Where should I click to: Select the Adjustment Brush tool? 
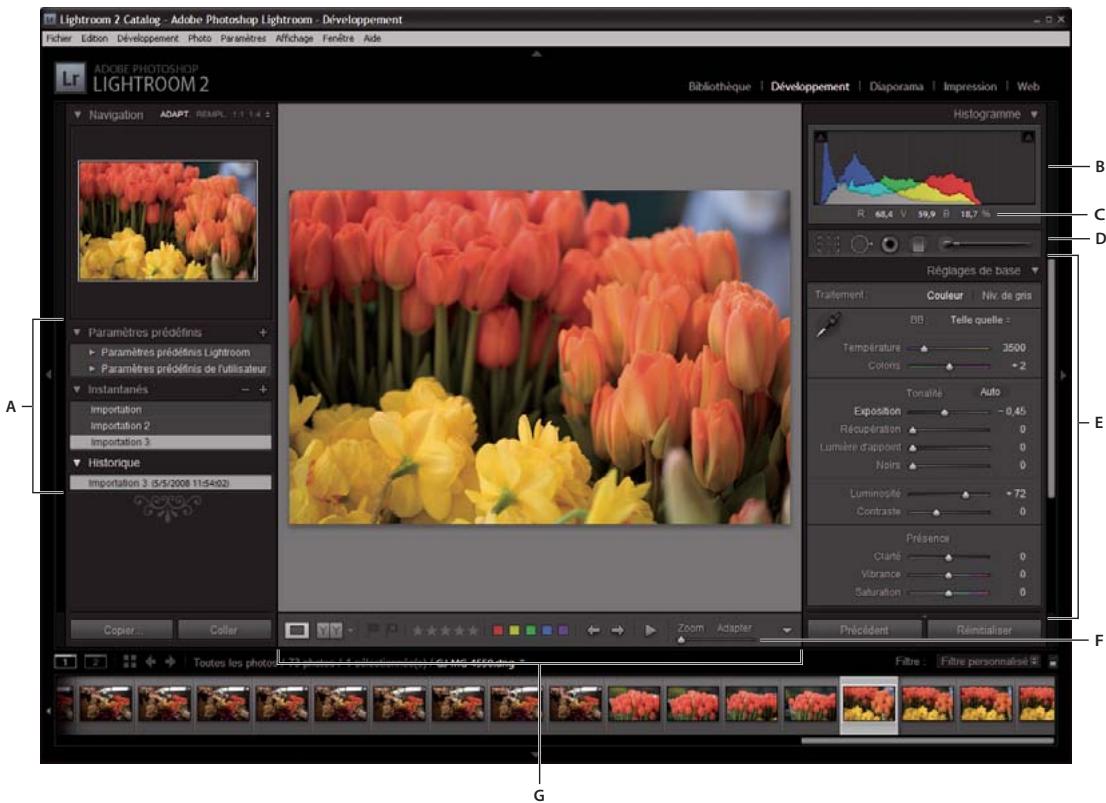click(x=946, y=243)
